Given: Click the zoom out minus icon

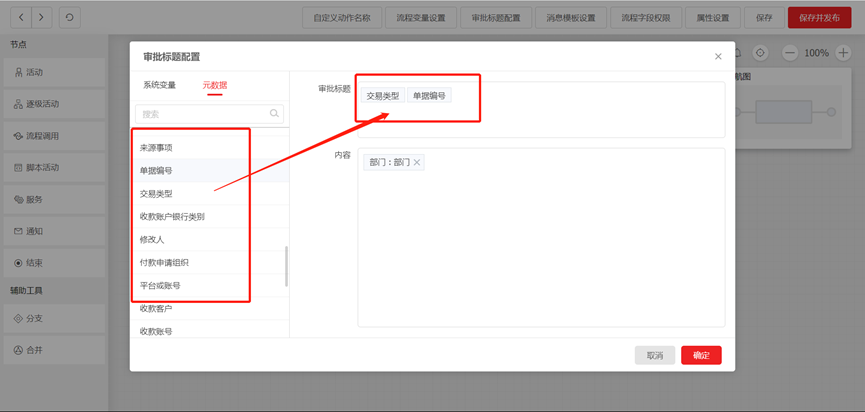Looking at the screenshot, I should (x=790, y=53).
